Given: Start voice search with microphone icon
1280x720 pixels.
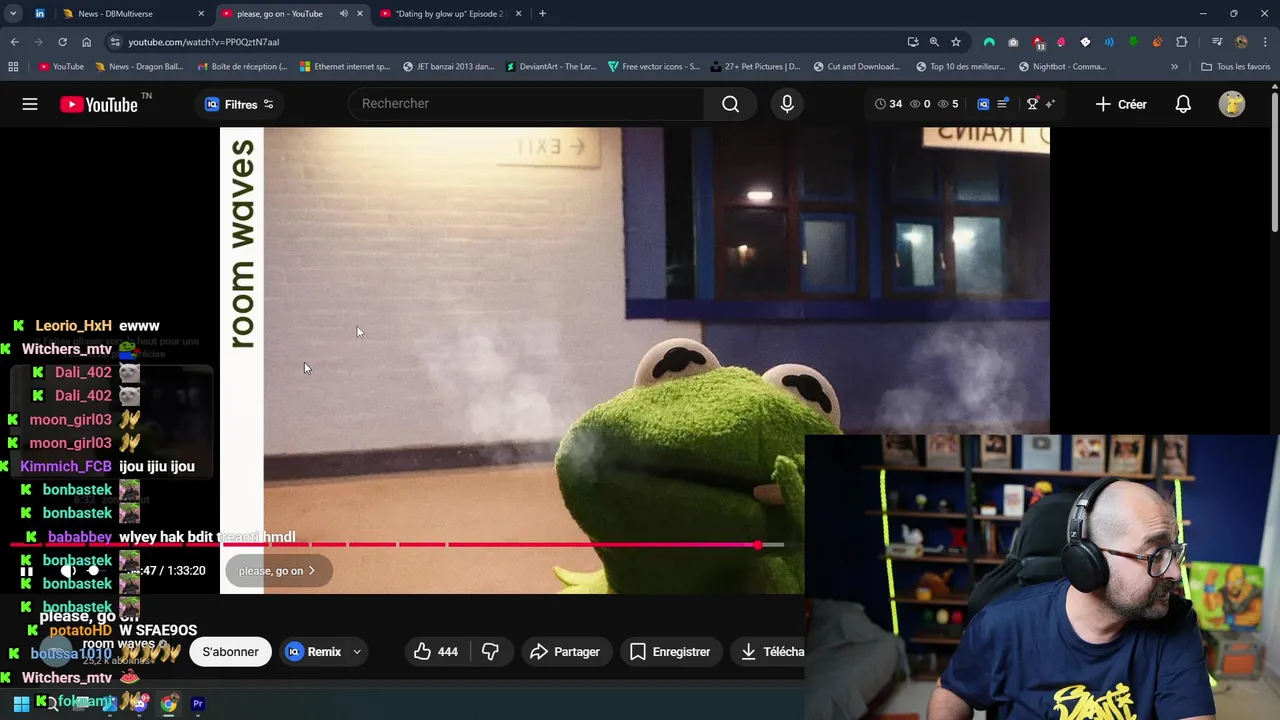Looking at the screenshot, I should tap(787, 104).
